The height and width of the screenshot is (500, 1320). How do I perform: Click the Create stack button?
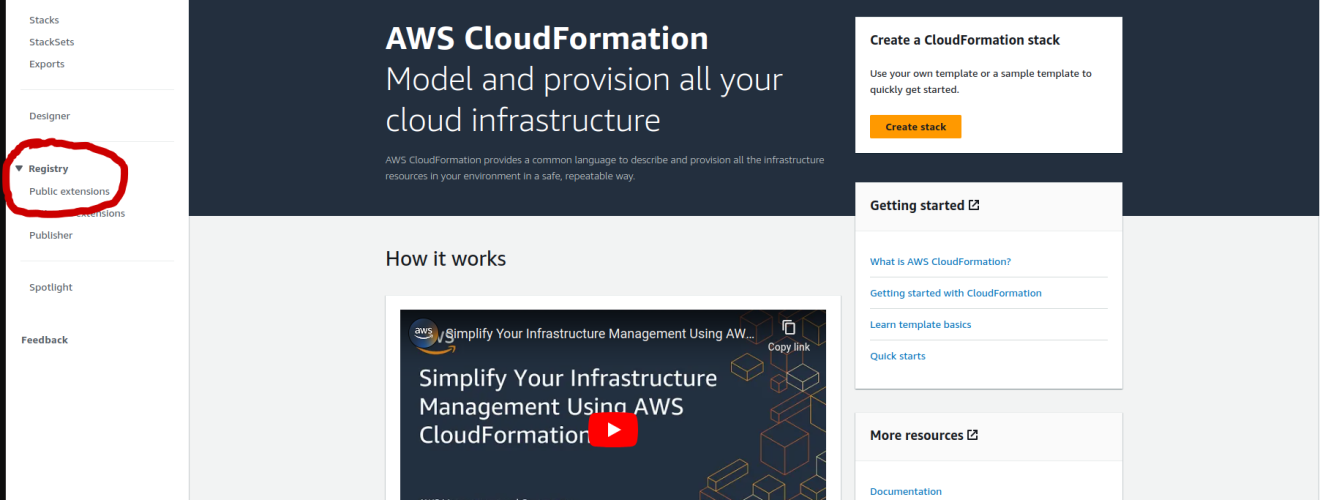pos(915,127)
